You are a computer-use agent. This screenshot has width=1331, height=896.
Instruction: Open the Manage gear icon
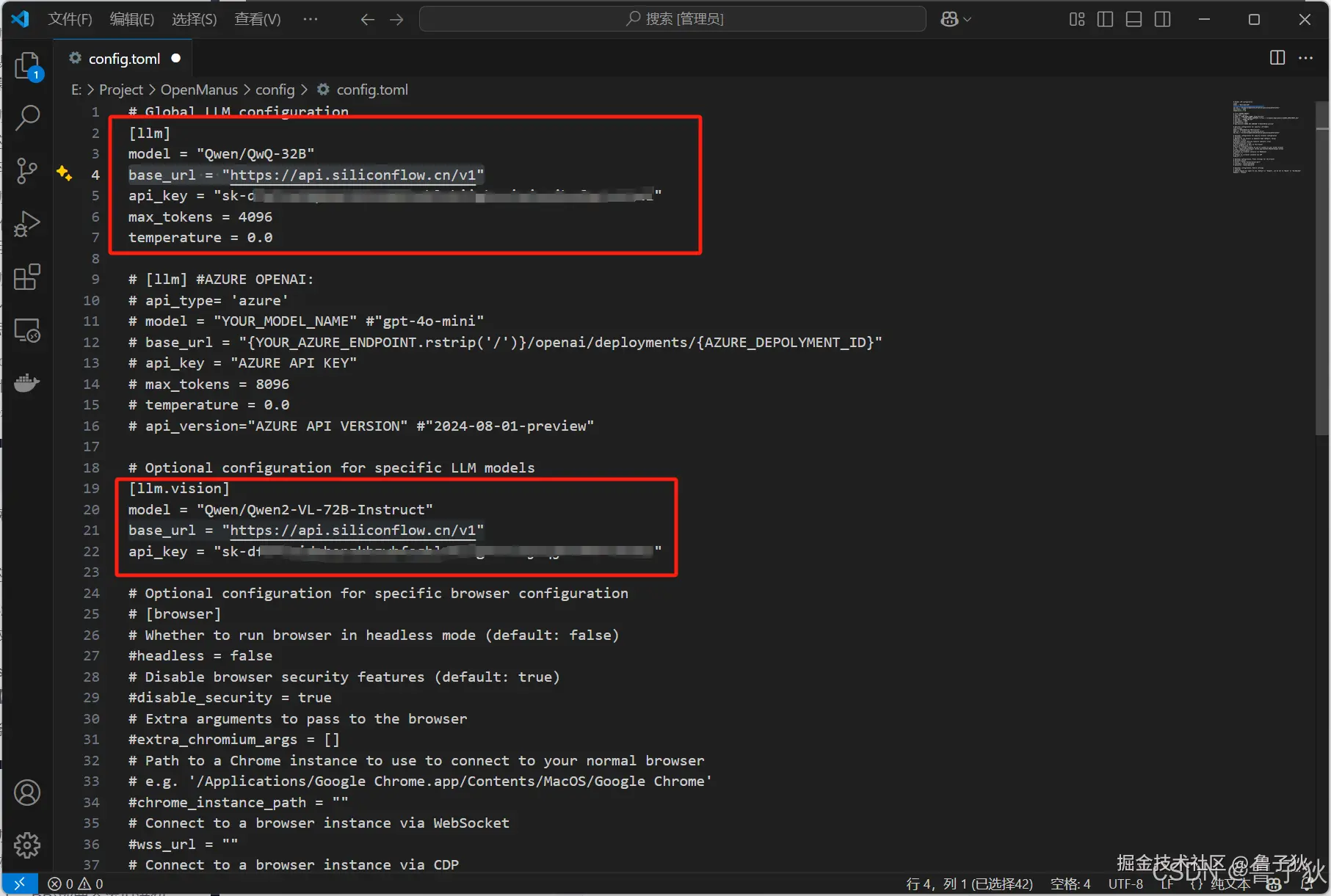coord(27,845)
